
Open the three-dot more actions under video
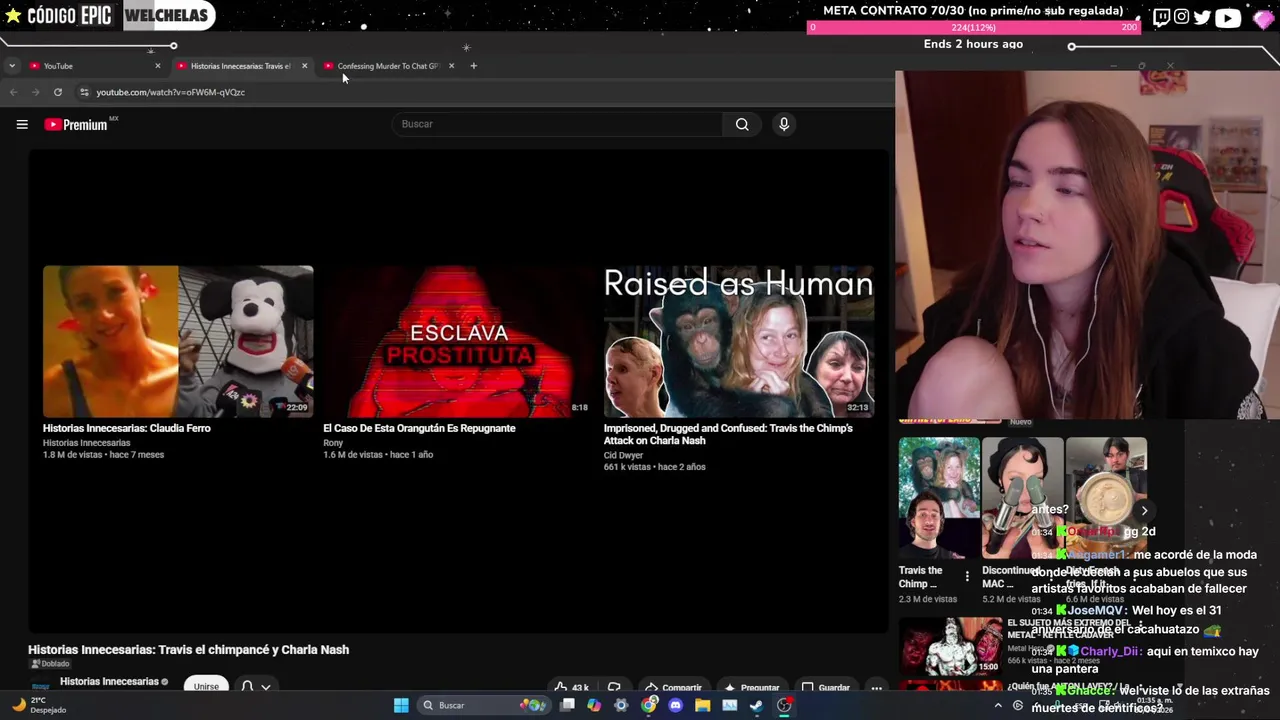[x=876, y=688]
